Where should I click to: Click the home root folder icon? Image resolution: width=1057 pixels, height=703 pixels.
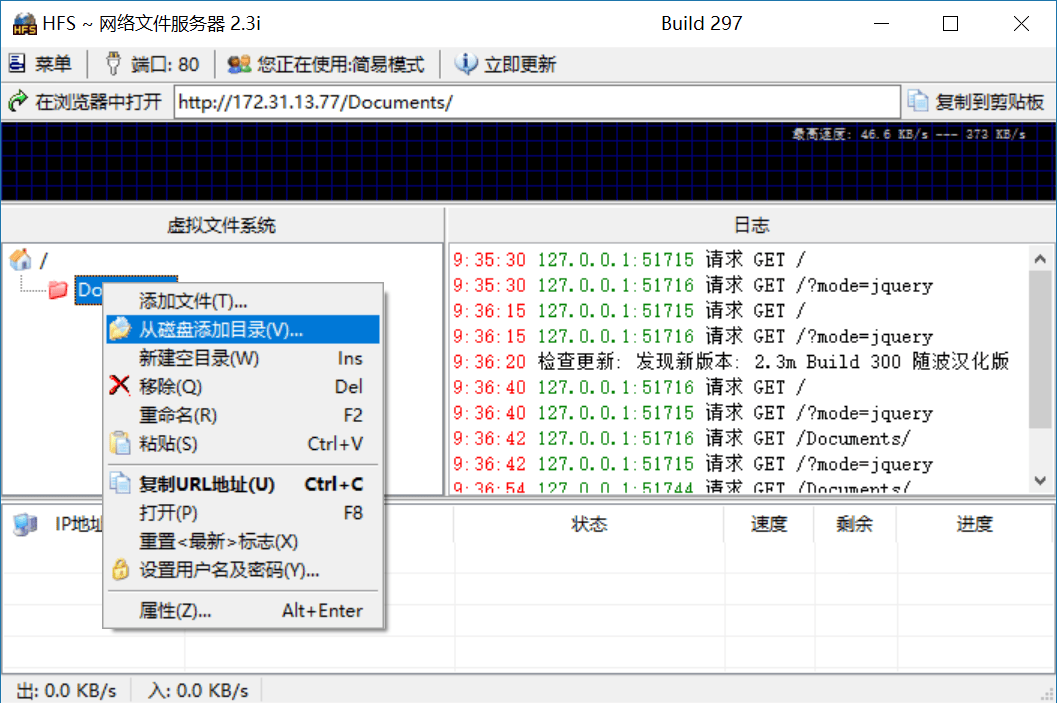tap(20, 261)
